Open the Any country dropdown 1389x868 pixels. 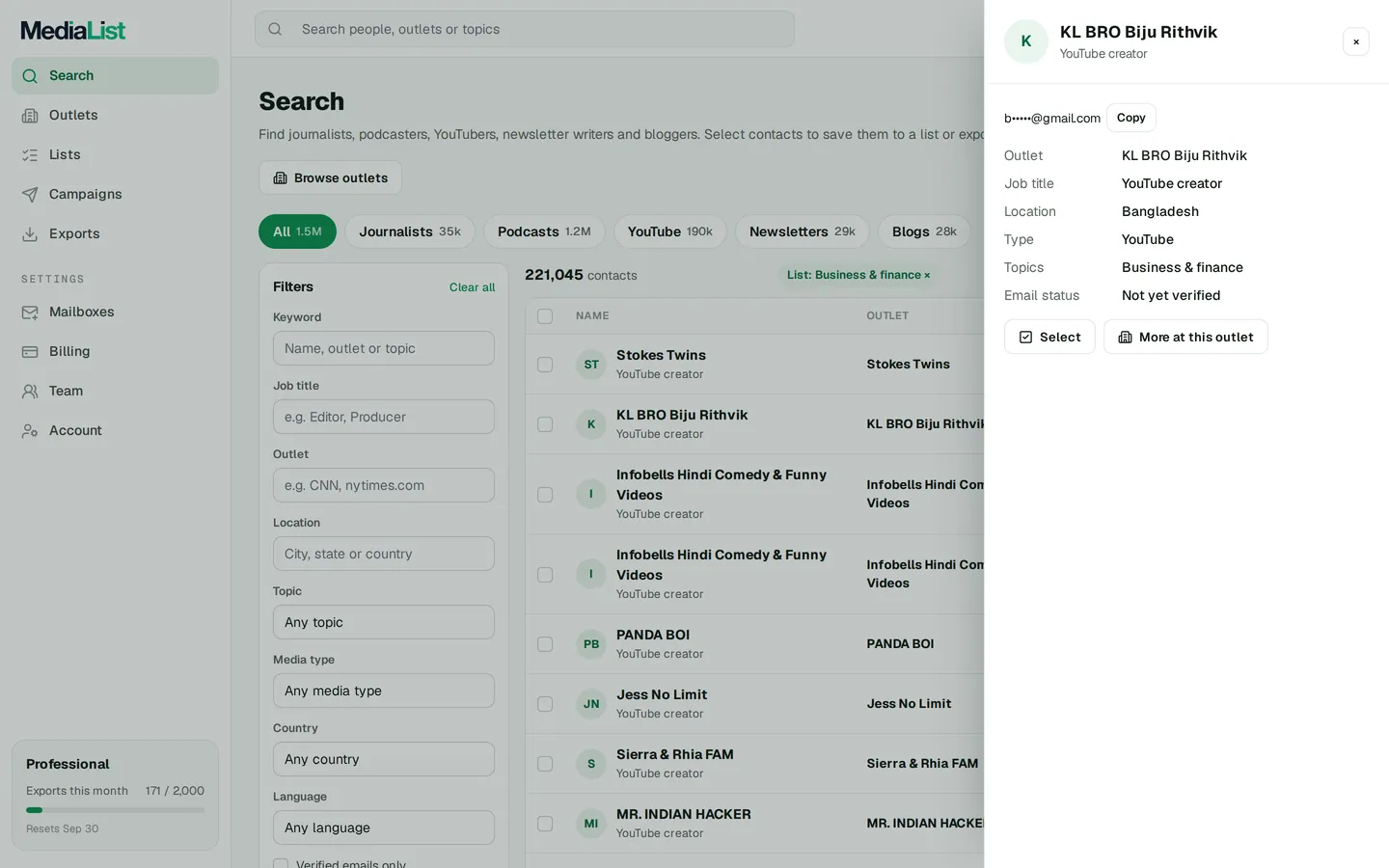click(384, 759)
